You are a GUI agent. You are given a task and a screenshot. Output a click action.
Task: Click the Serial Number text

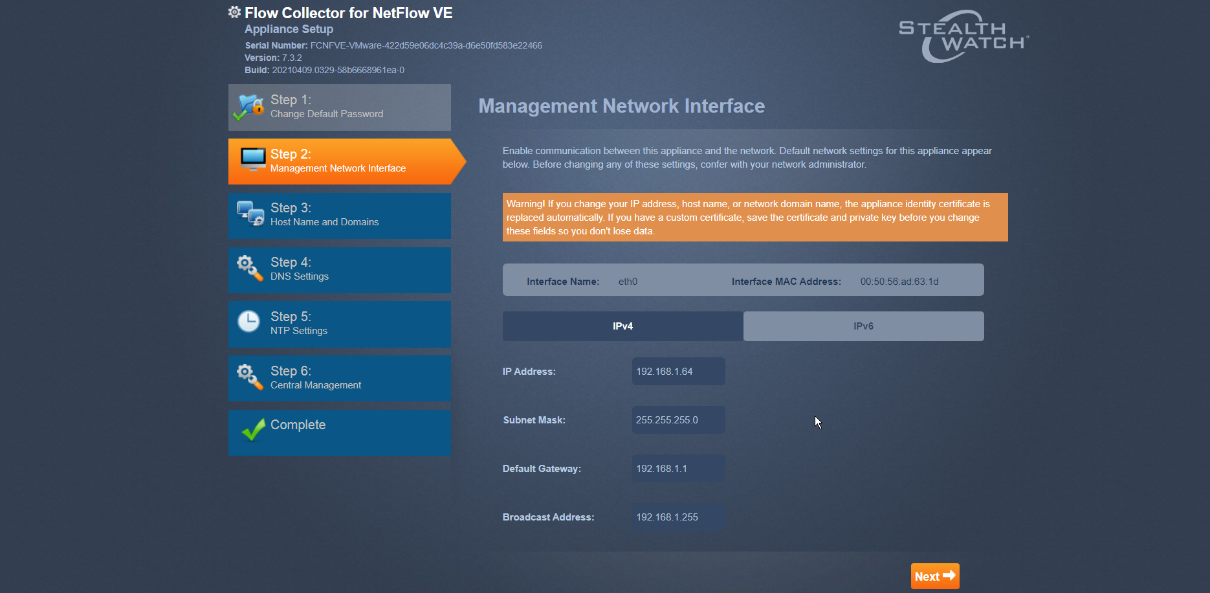click(x=394, y=46)
